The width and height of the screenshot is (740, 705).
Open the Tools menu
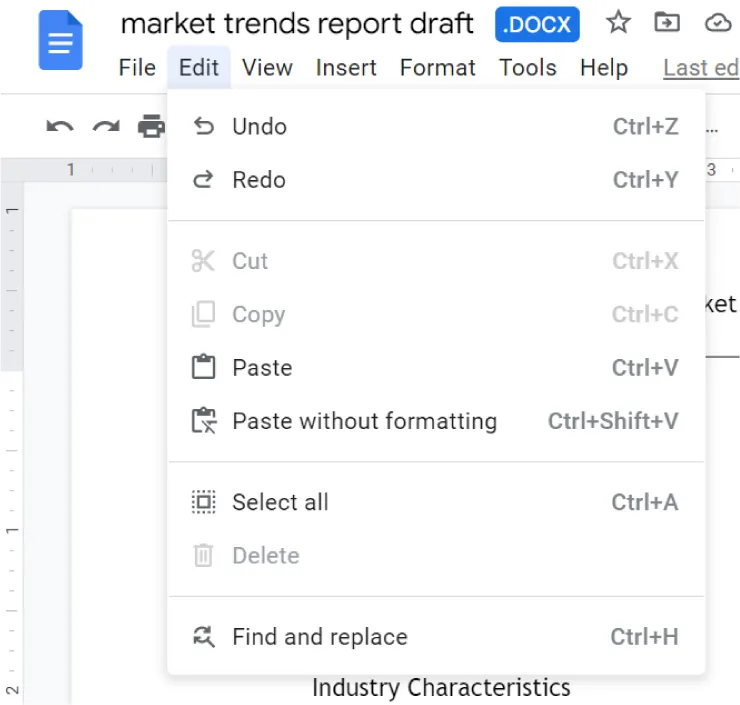528,68
